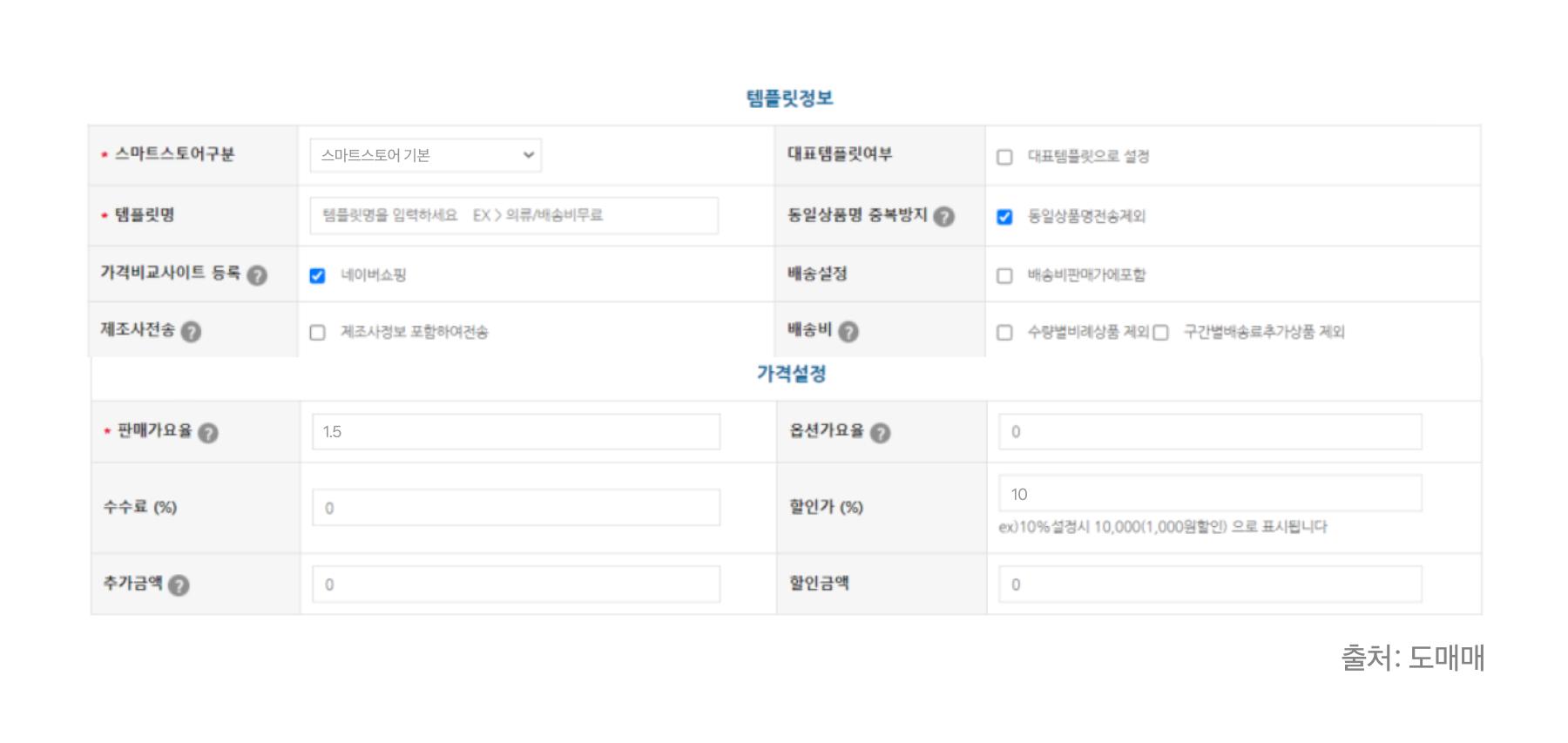Enable 대표템플릿으로 설정 checkbox

point(1004,157)
